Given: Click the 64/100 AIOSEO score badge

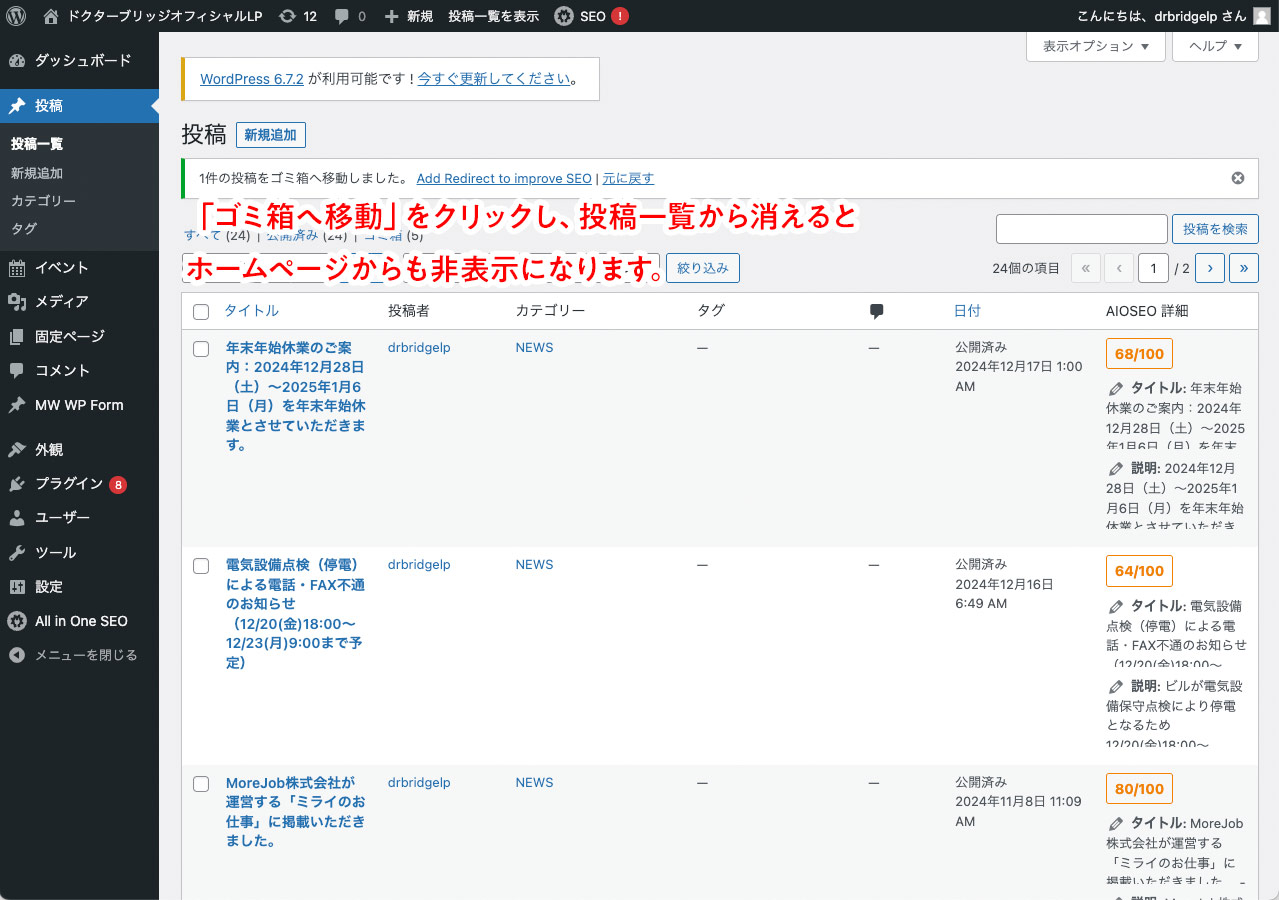Looking at the screenshot, I should (x=1139, y=571).
